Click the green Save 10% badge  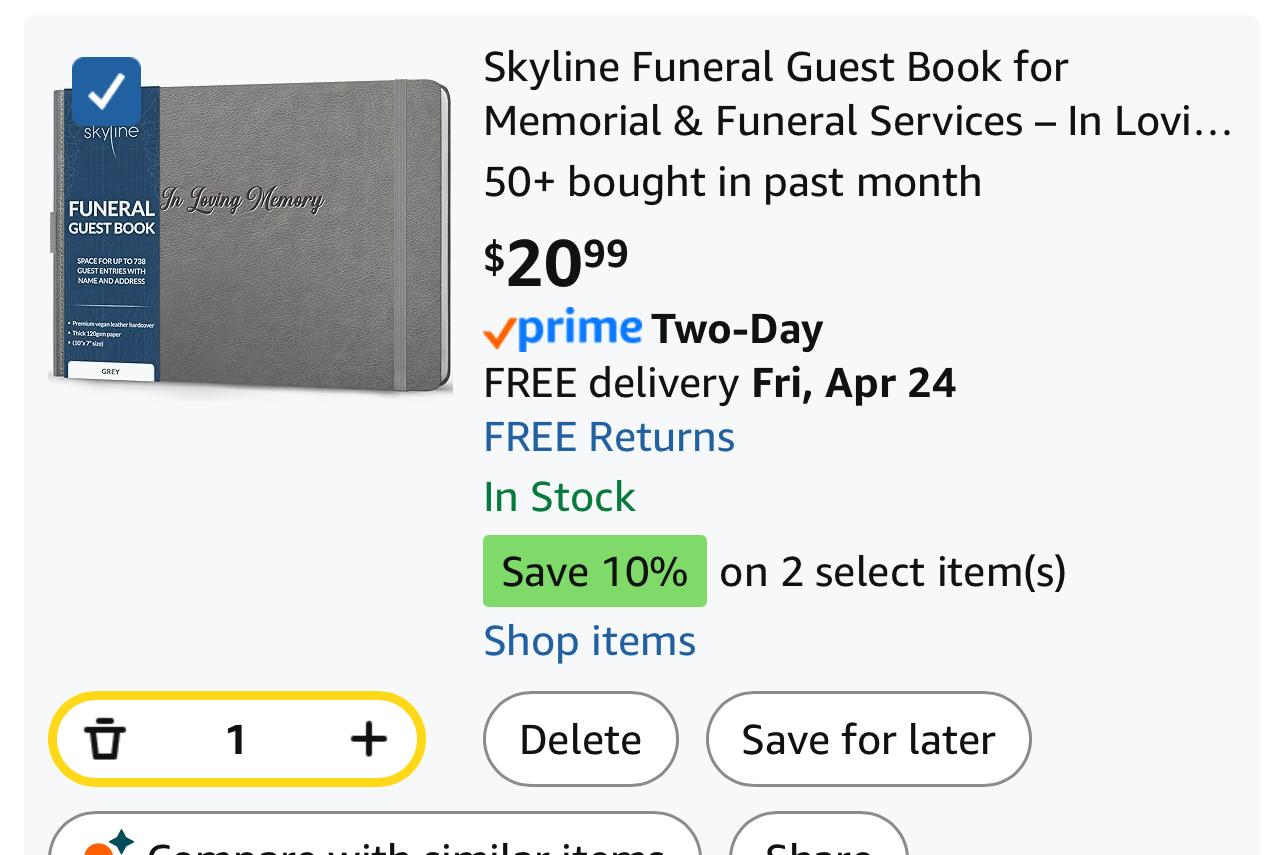(x=594, y=571)
